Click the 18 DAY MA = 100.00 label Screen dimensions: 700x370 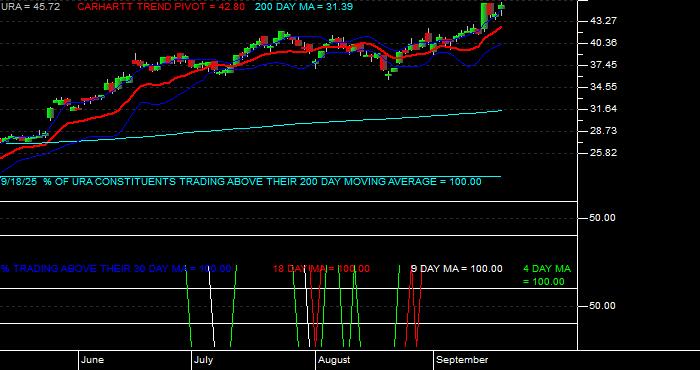321,269
